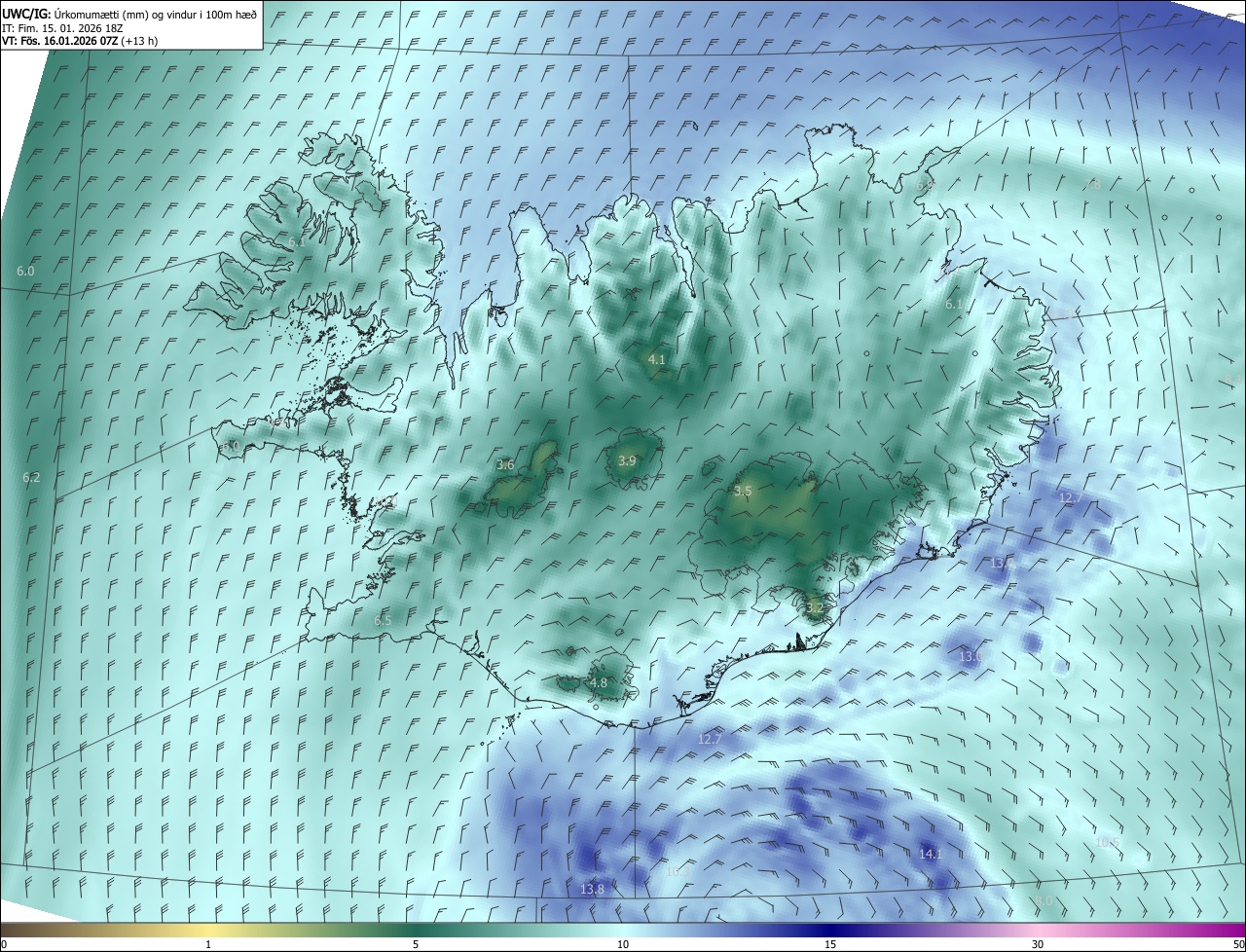Click the 4.8 value label

click(599, 683)
